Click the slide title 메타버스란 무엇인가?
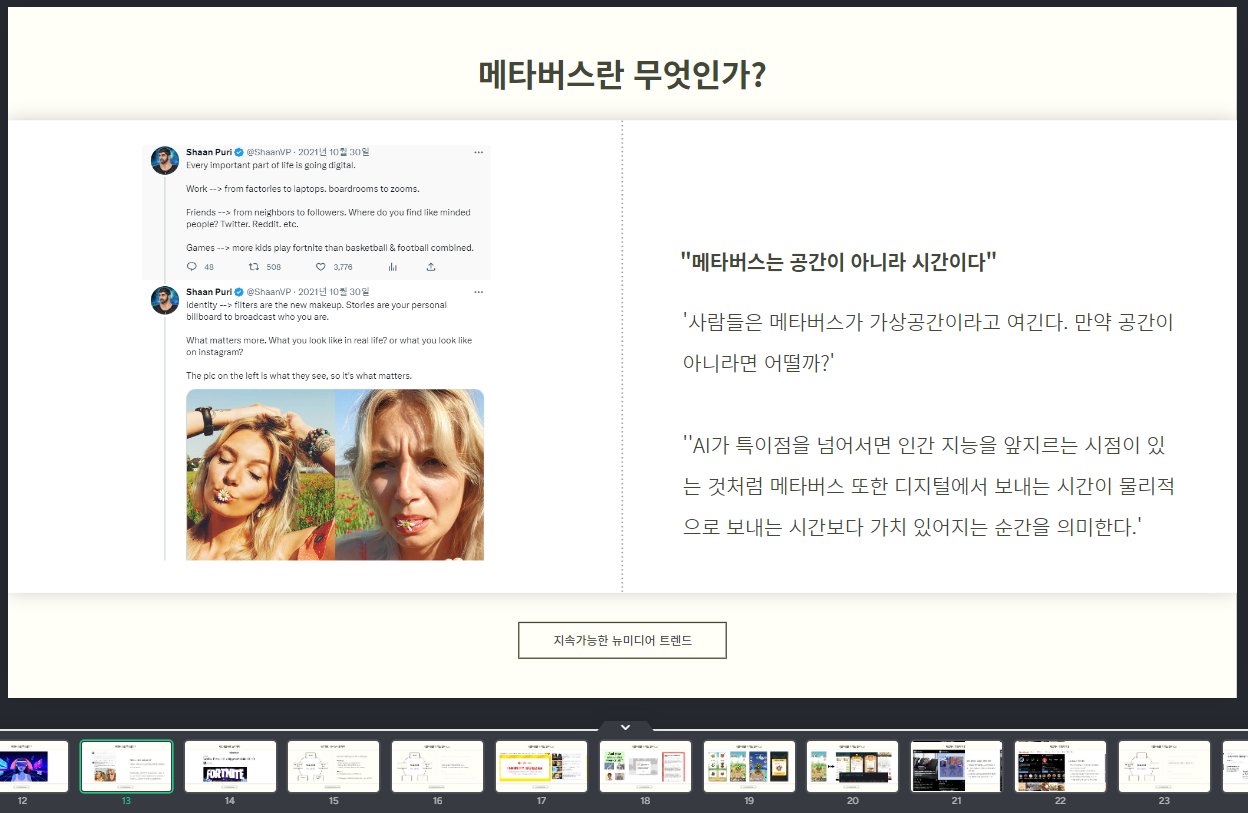 [622, 75]
